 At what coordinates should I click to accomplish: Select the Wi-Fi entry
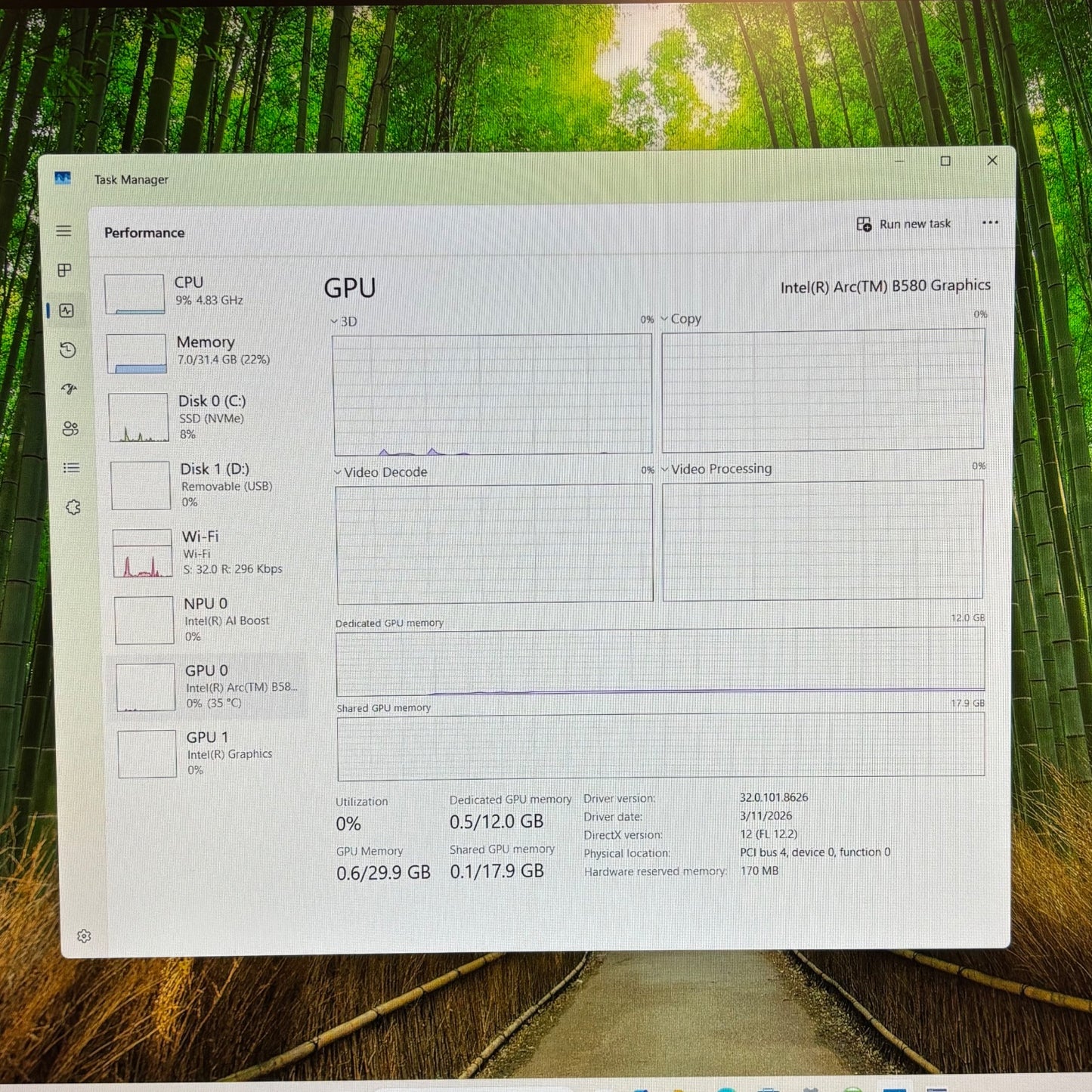coord(210,552)
